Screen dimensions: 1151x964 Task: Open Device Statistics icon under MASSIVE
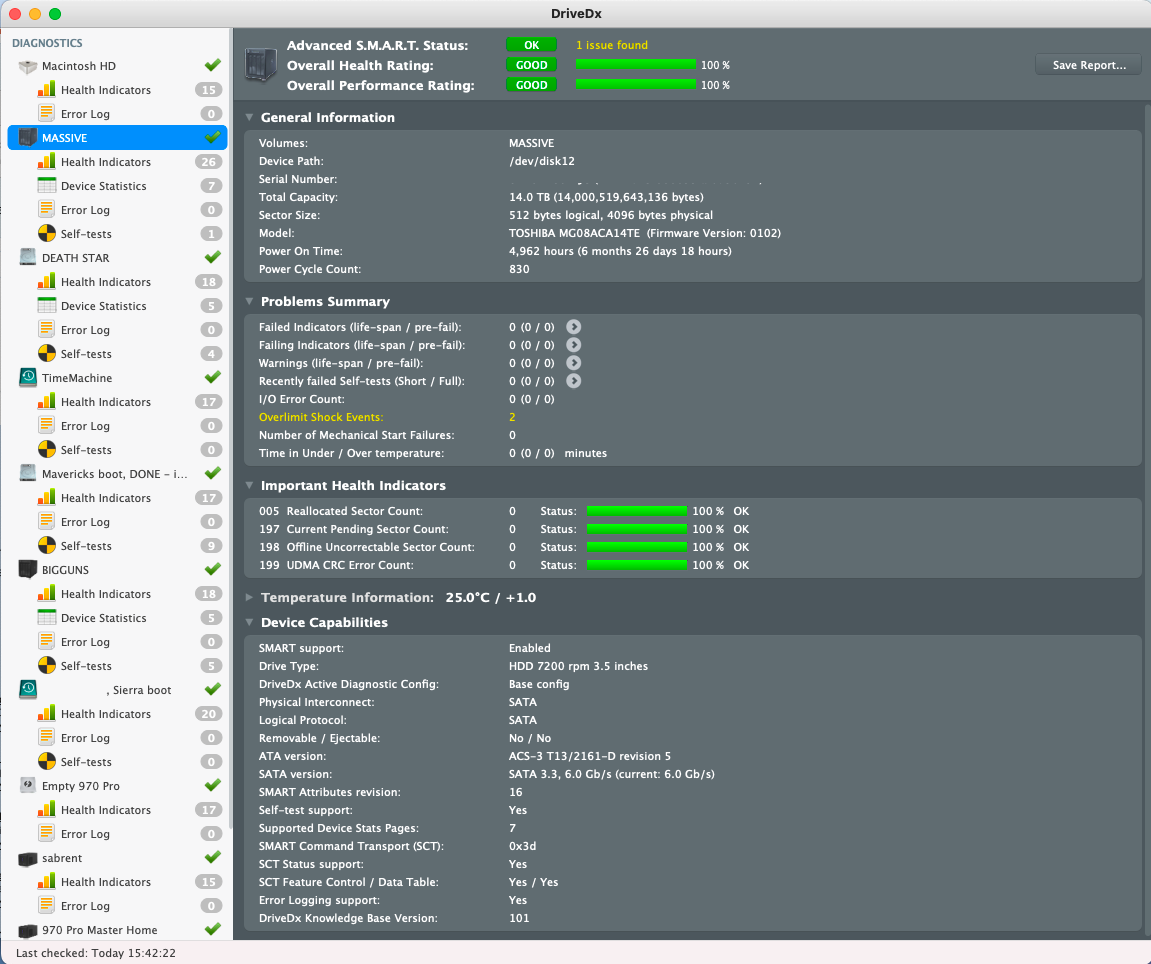46,186
